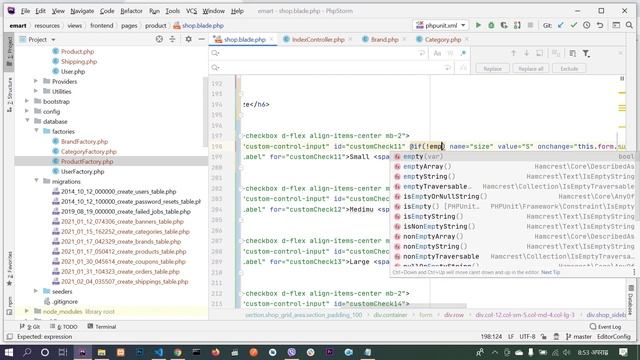This screenshot has width=640, height=360.
Task: Click the Git rollback arrow icon
Action: click(600, 25)
